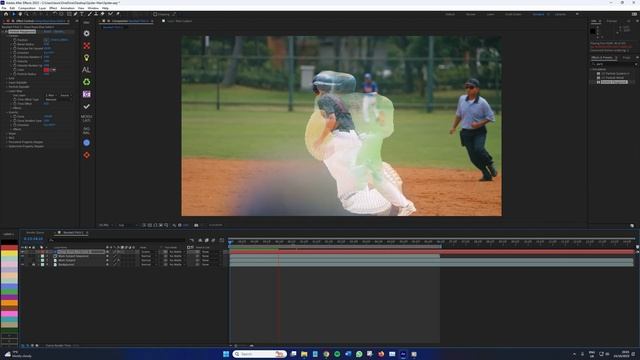
Task: Collapse the Cannon property group
Action: click(7, 36)
